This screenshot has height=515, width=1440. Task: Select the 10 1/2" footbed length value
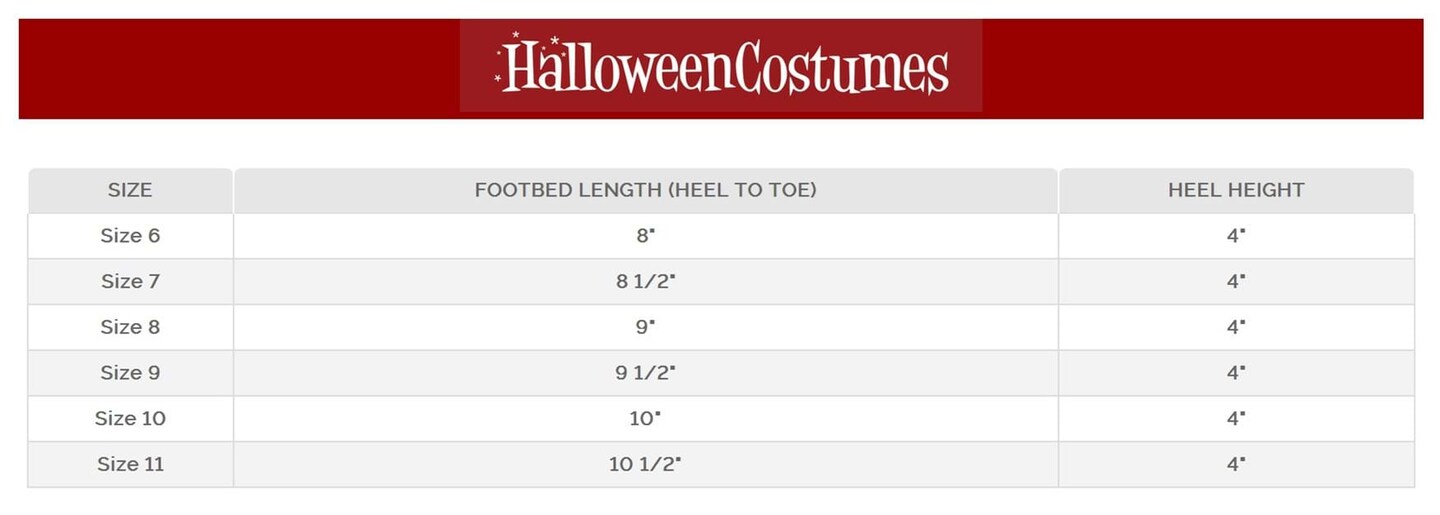click(x=645, y=465)
